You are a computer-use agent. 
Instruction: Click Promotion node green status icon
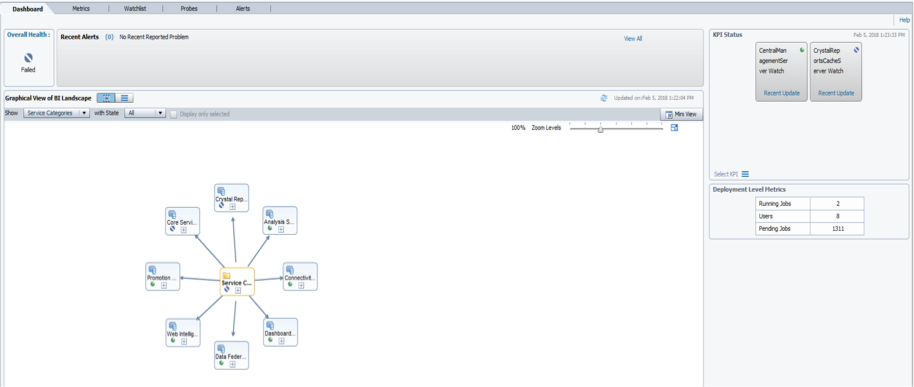tap(152, 284)
